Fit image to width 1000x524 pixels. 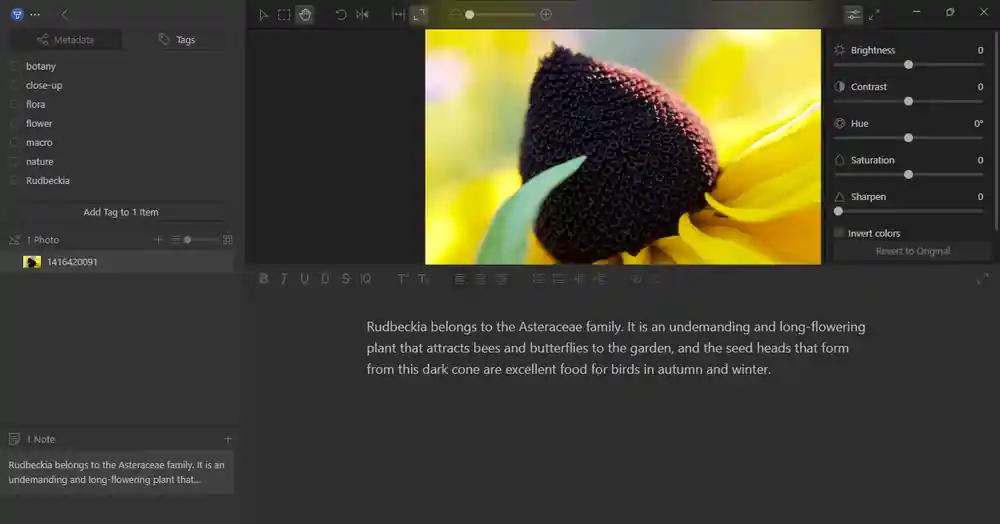click(398, 15)
